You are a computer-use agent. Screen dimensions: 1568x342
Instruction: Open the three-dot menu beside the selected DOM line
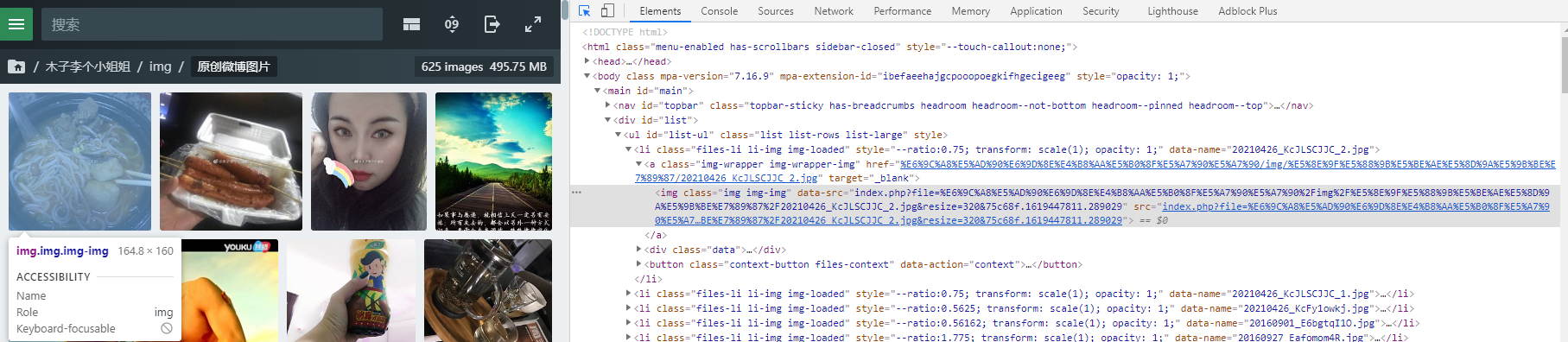[576, 193]
